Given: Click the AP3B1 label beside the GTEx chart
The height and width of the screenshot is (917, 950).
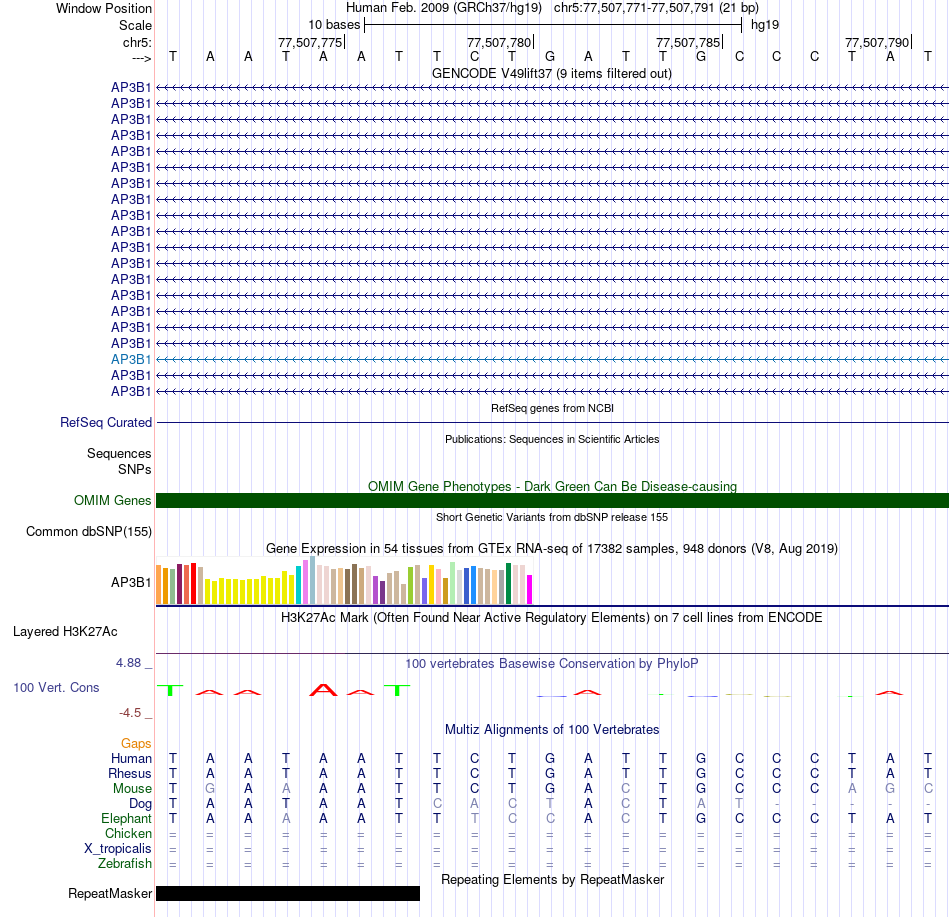Looking at the screenshot, I should (131, 582).
